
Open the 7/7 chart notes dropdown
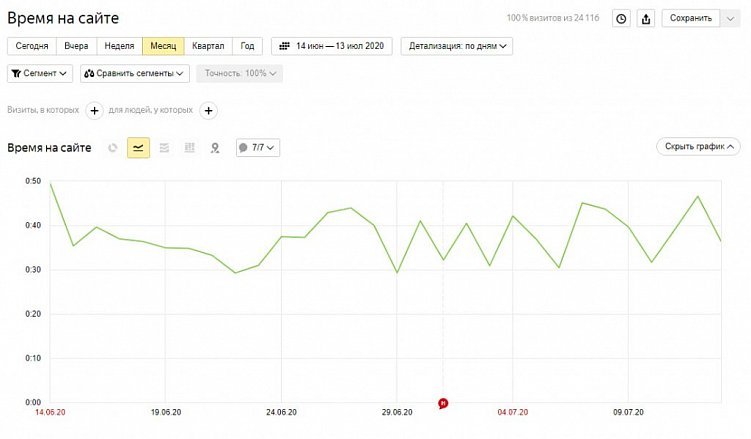pos(258,147)
